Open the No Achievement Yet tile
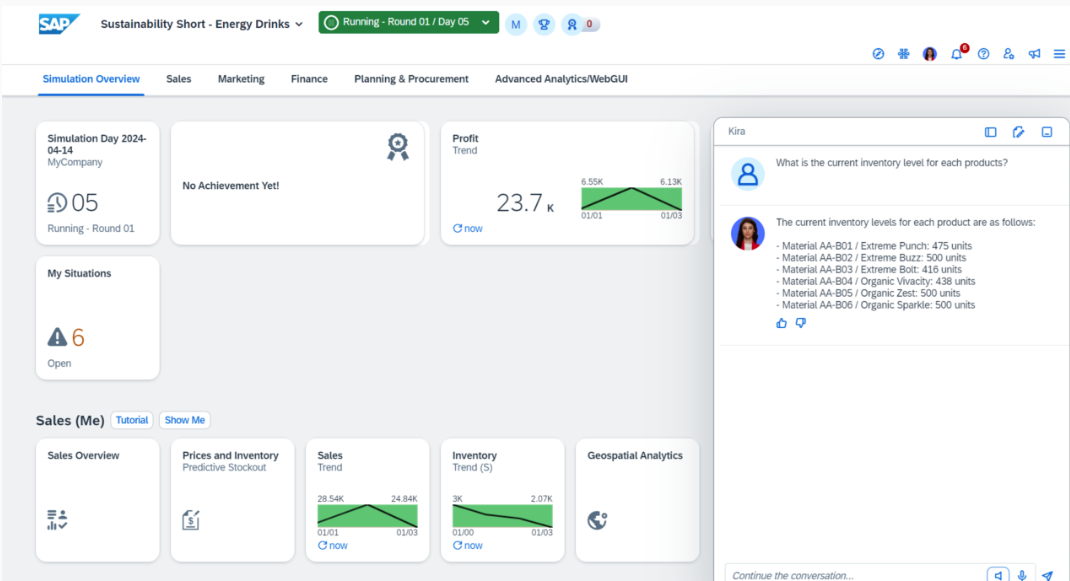 pyautogui.click(x=298, y=183)
